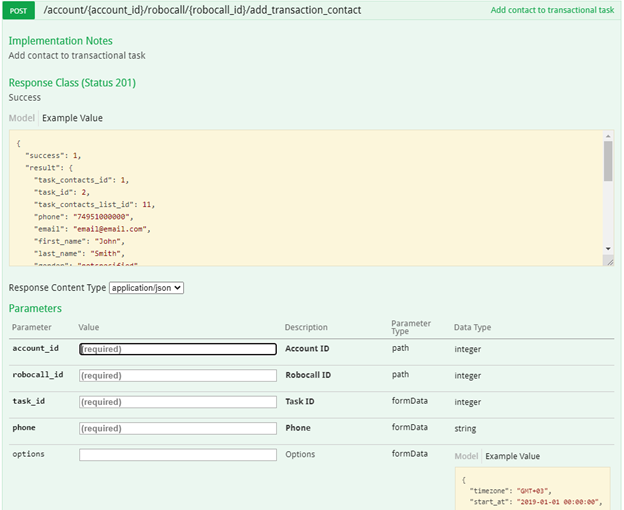Click the scroll up arrow in response box

pyautogui.click(x=608, y=136)
